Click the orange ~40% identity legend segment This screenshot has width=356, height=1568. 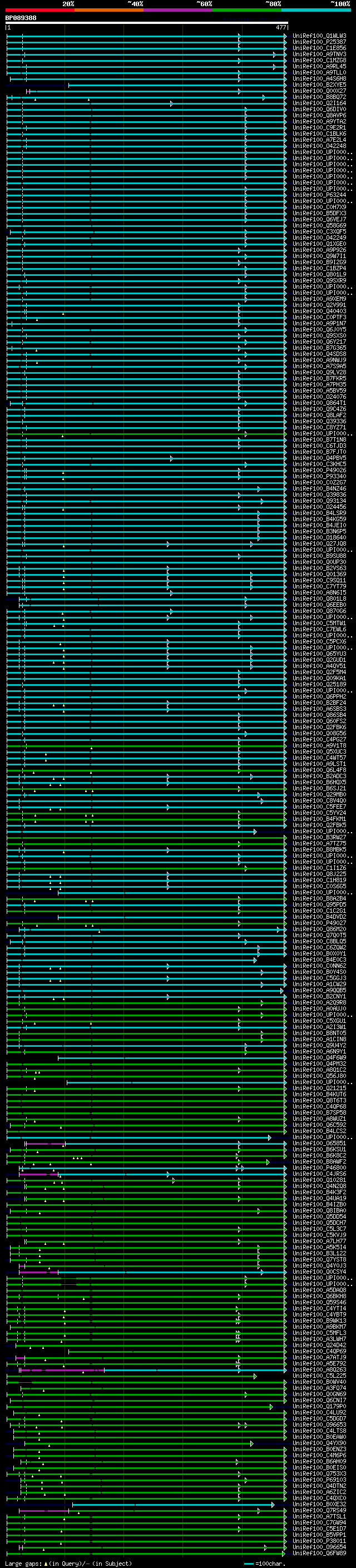(110, 10)
